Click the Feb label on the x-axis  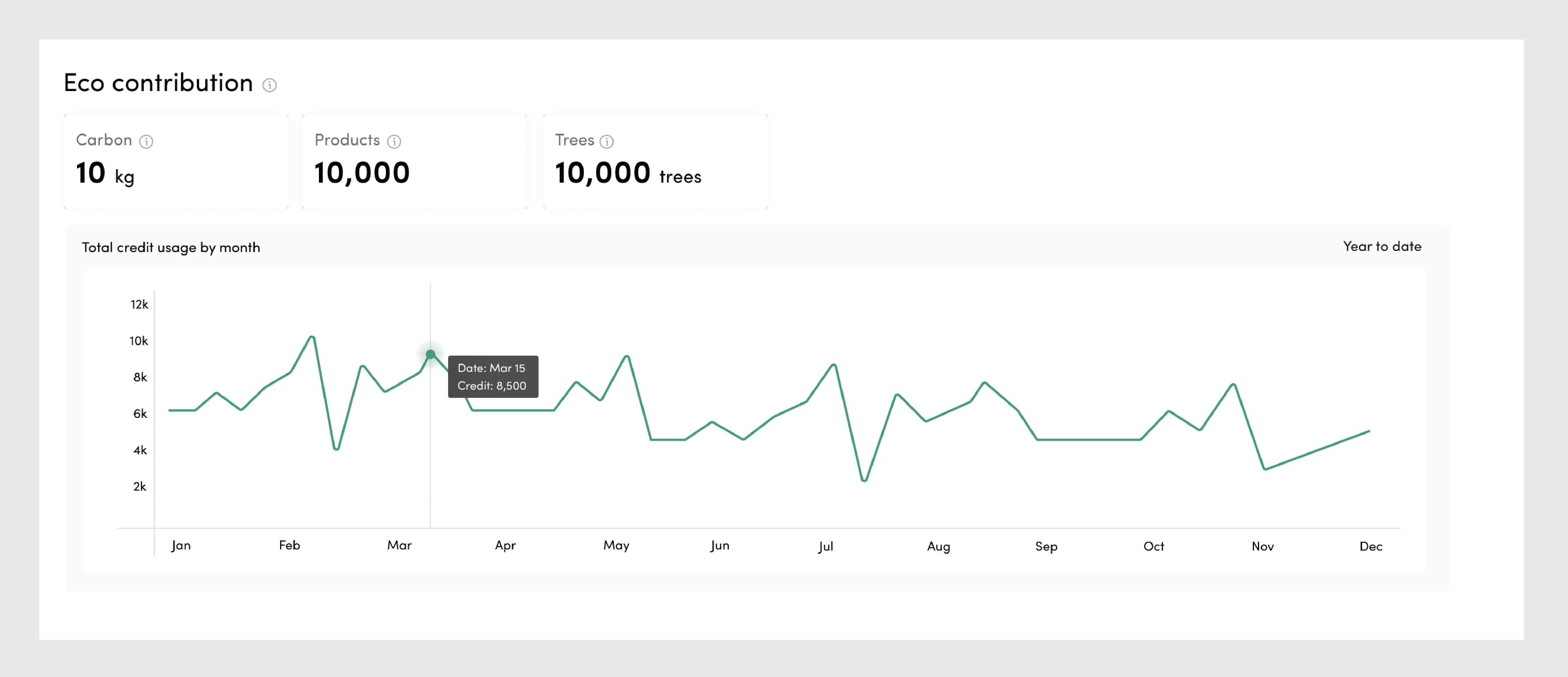coord(289,545)
